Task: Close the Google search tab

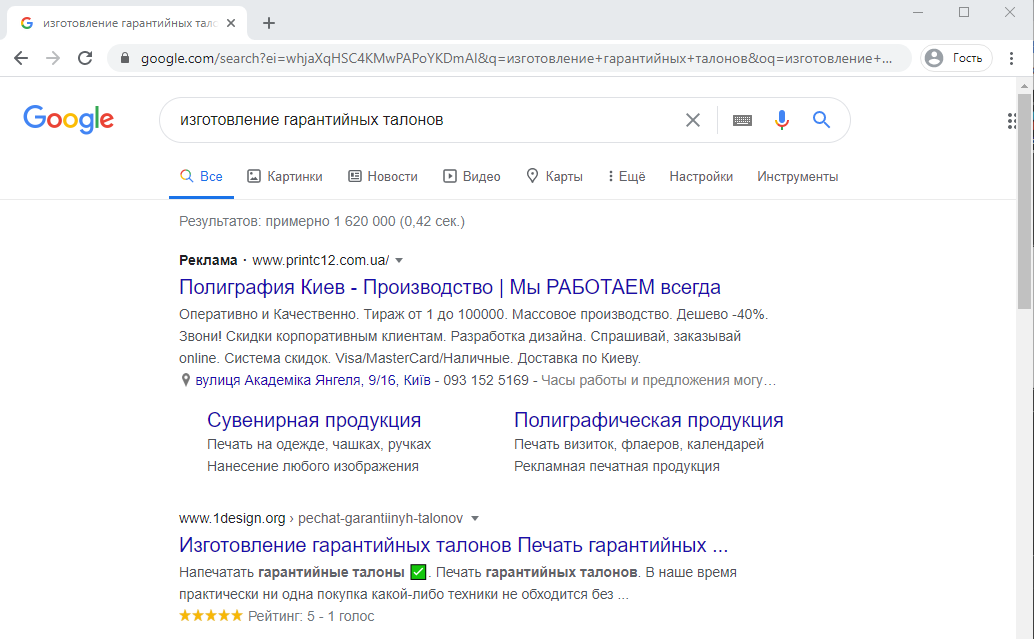Action: [231, 23]
